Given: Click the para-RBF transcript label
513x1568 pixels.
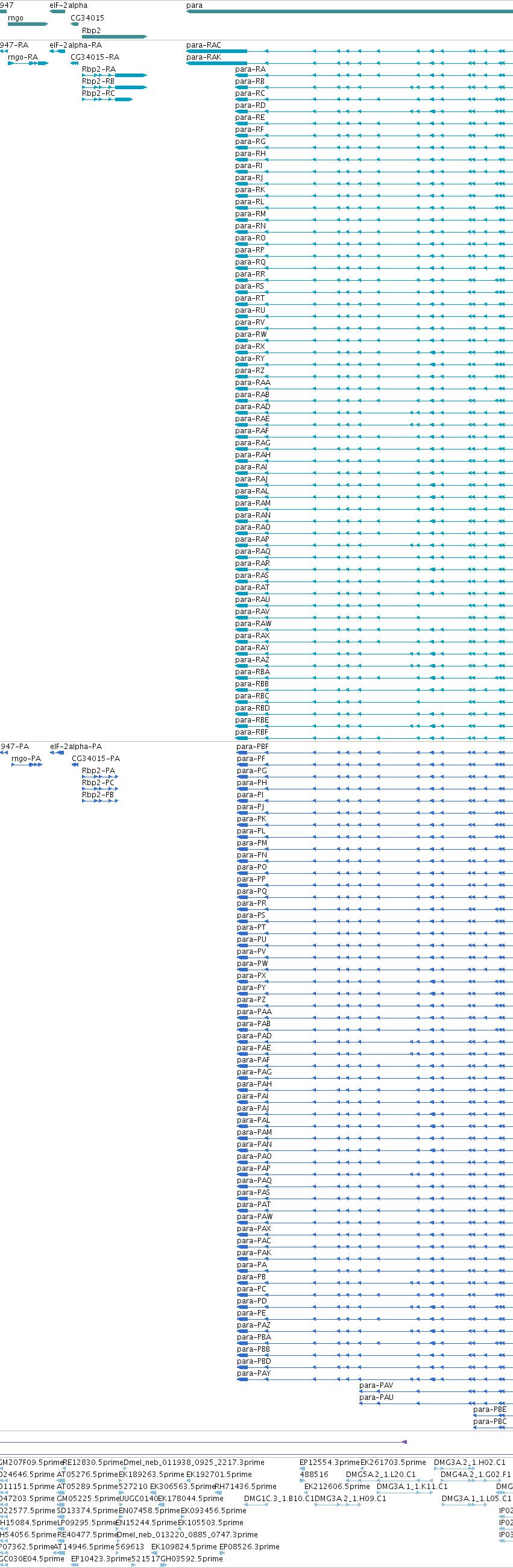Looking at the screenshot, I should pyautogui.click(x=251, y=732).
